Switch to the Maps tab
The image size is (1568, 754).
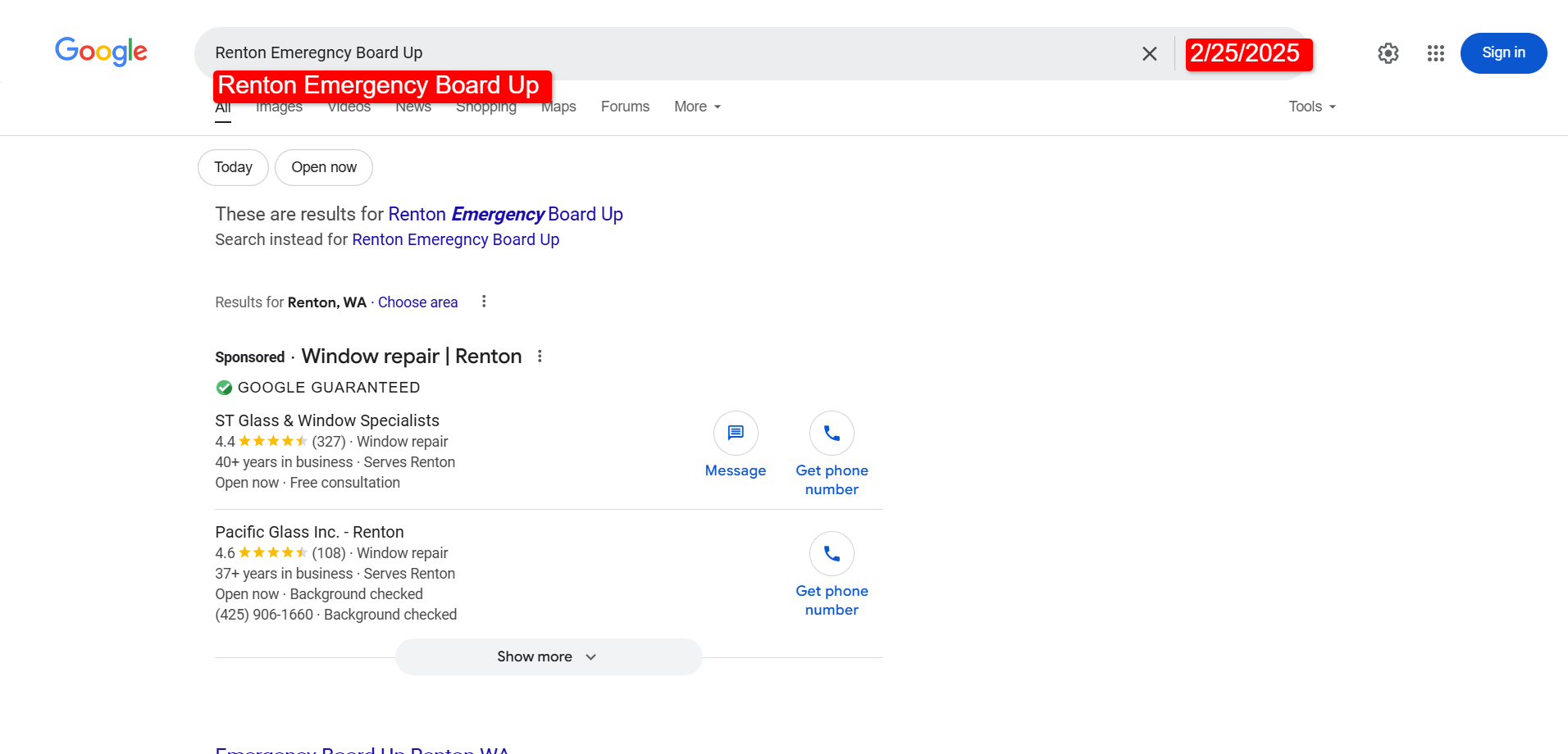(558, 107)
